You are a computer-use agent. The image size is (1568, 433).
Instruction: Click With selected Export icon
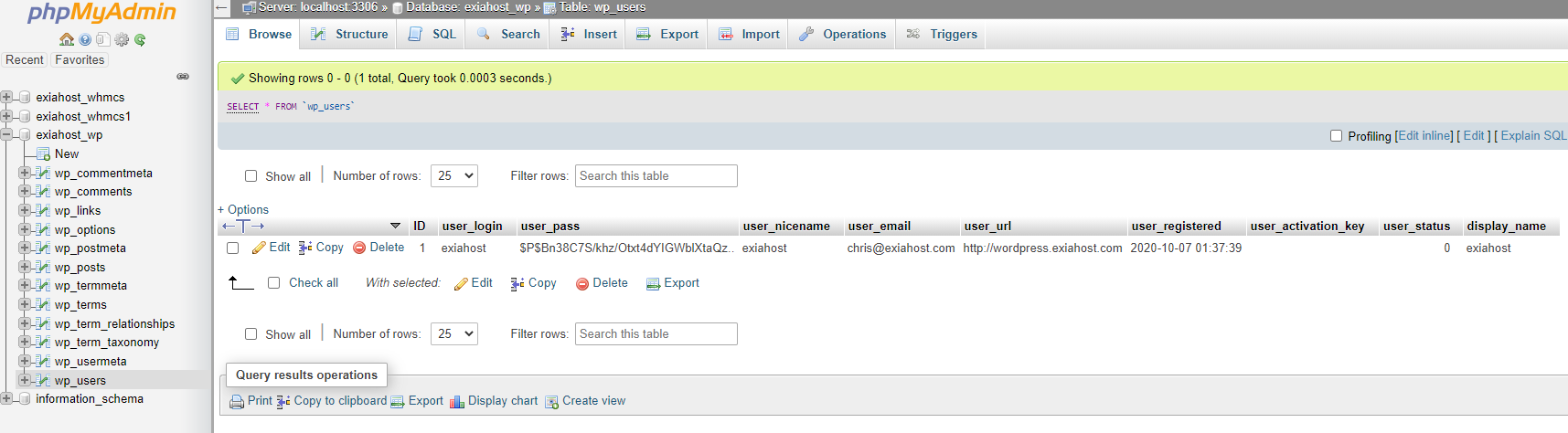point(653,283)
